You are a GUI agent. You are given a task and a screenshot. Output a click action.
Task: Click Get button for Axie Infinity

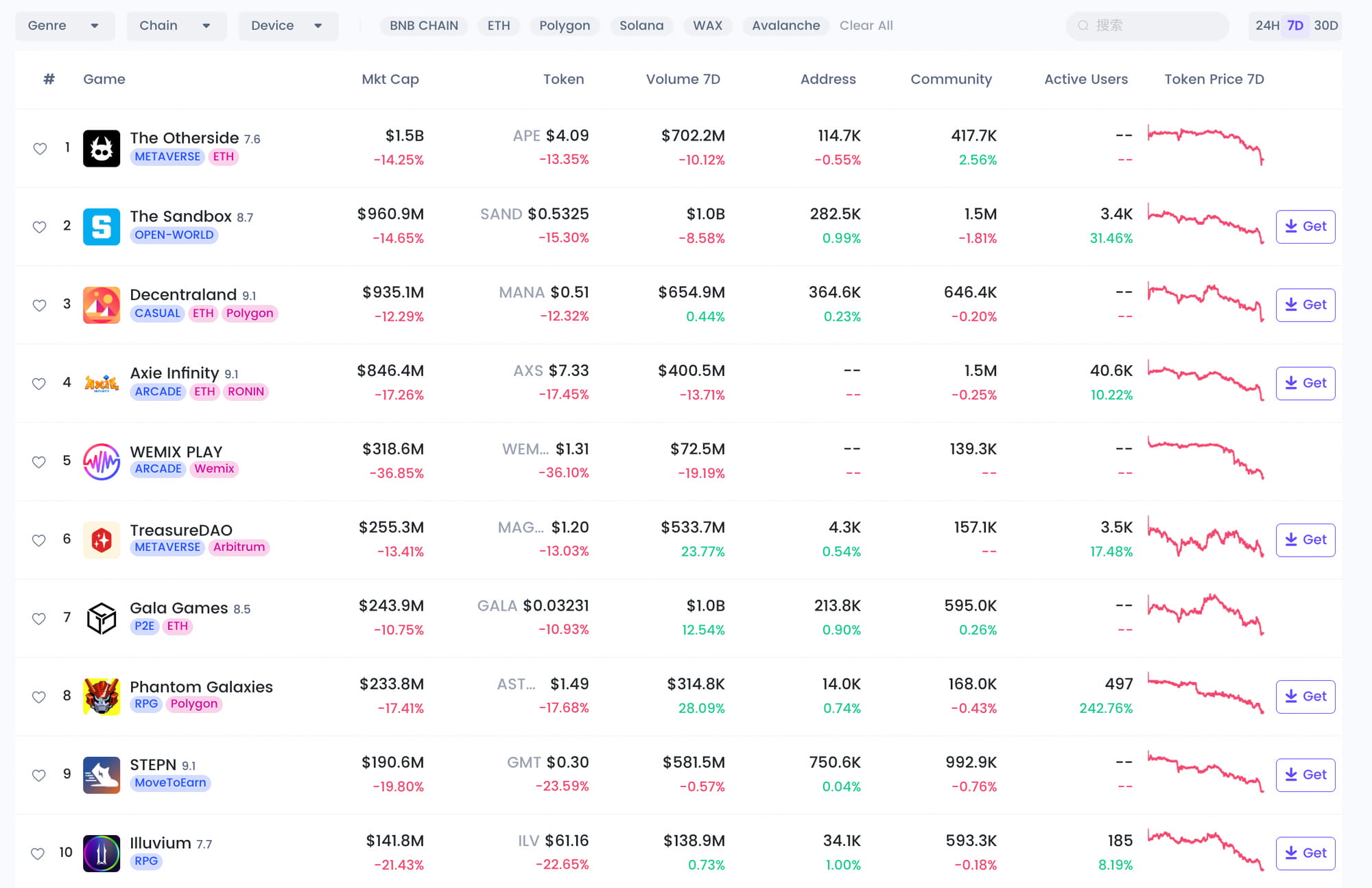click(1305, 383)
